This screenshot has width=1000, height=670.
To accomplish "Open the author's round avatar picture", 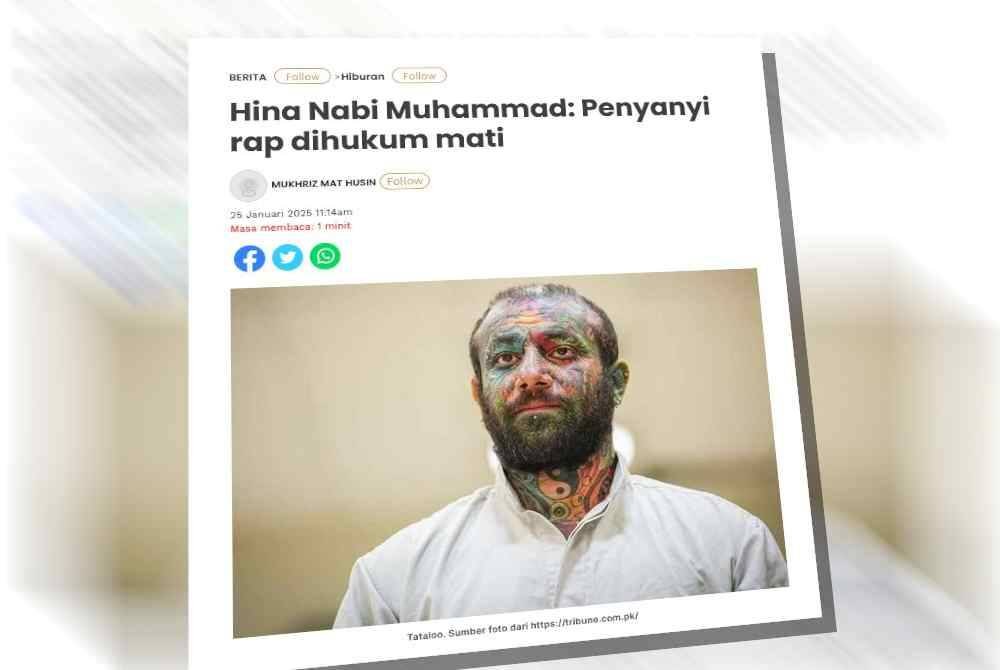I will (247, 186).
